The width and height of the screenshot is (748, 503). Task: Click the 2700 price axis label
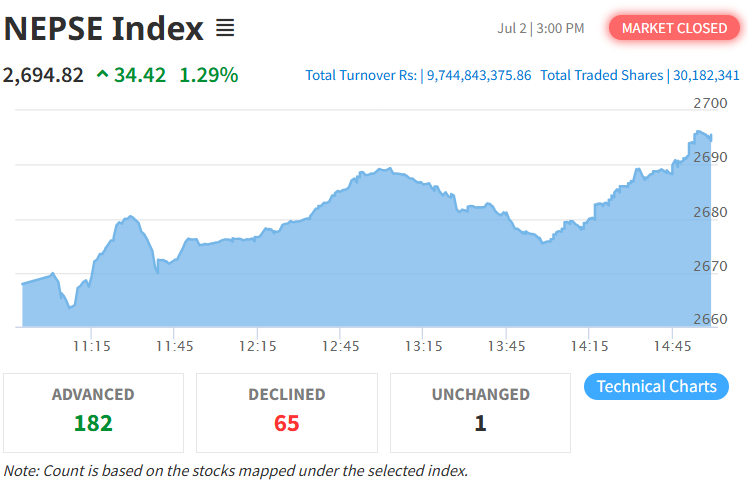point(710,103)
